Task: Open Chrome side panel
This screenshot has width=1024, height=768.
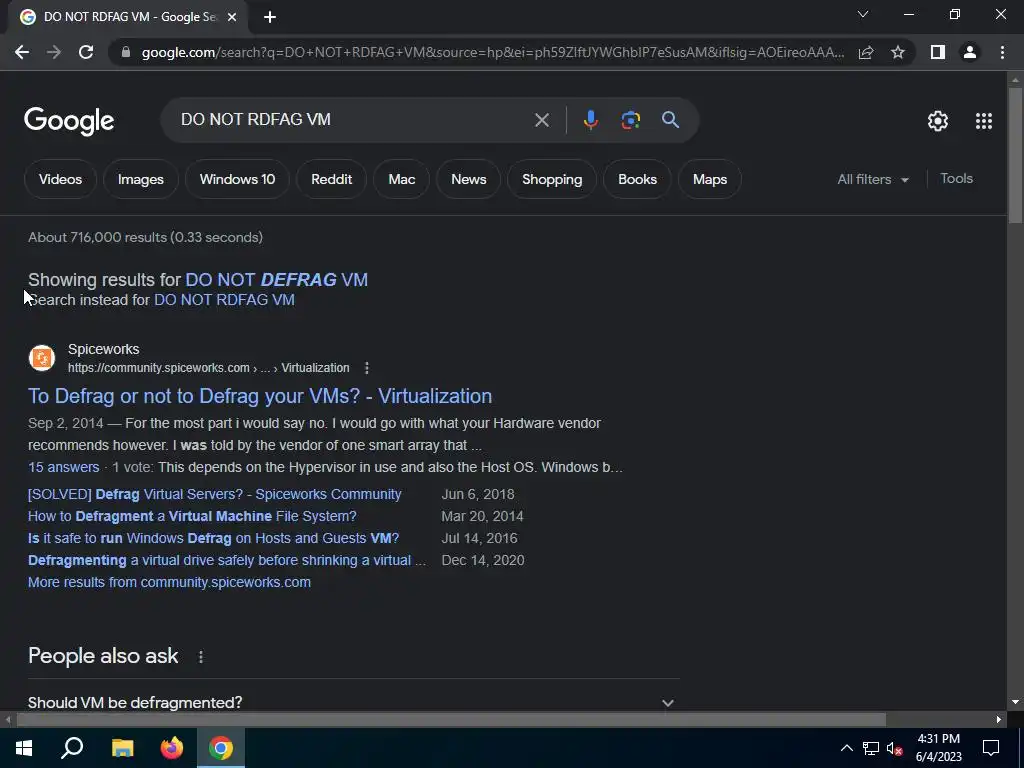Action: tap(938, 52)
